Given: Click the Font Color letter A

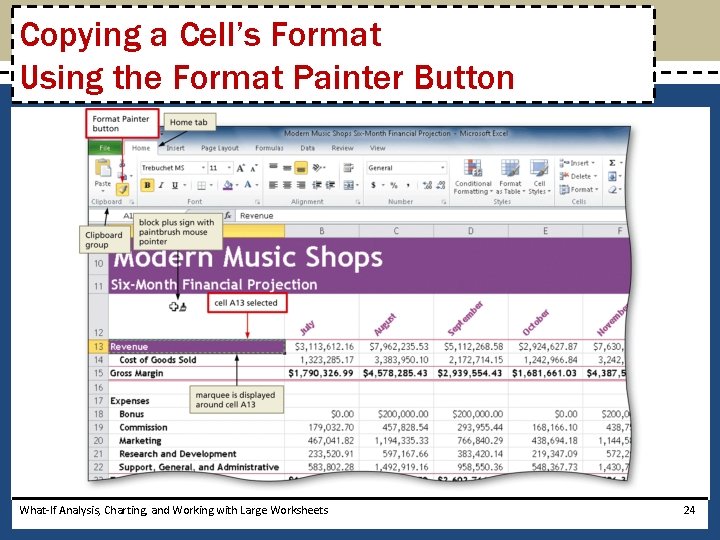Looking at the screenshot, I should click(248, 185).
